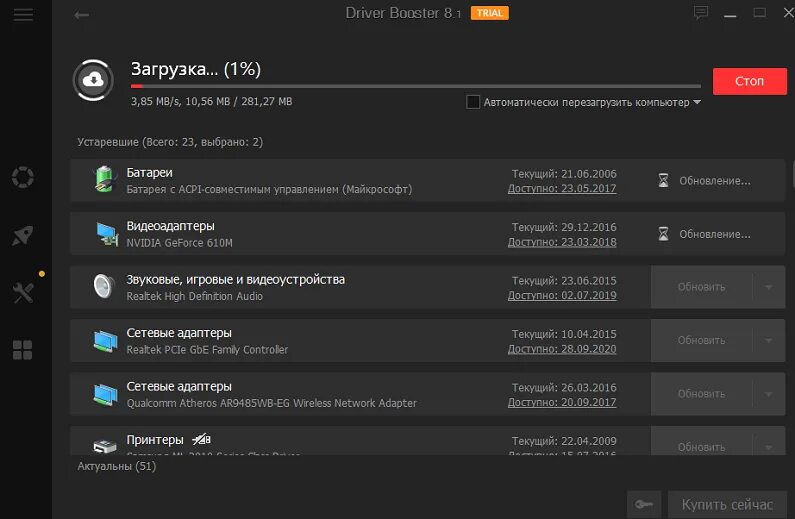Open the Action Center grid icon

[23, 350]
